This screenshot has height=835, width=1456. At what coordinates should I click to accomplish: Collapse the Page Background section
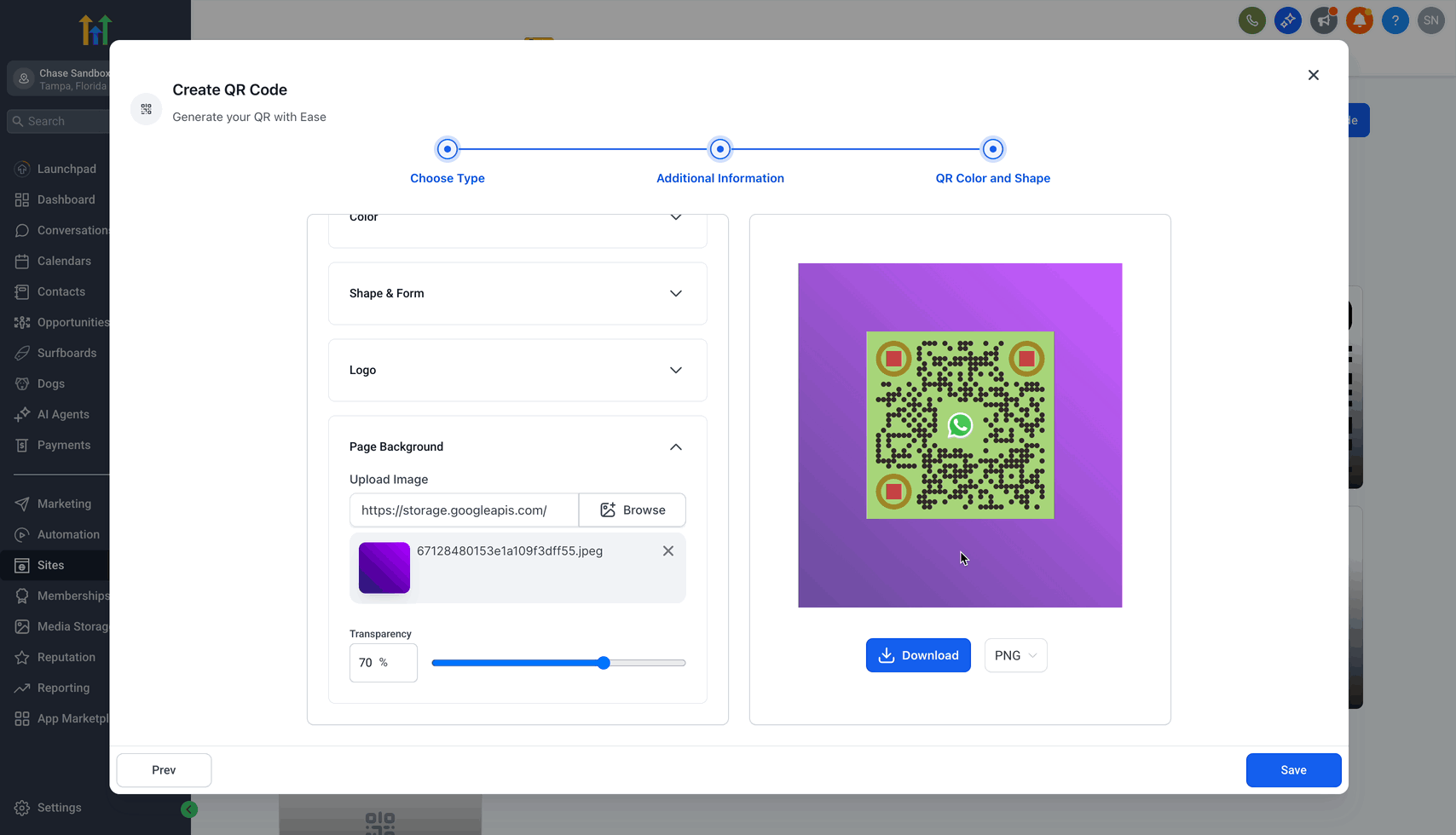pos(676,446)
